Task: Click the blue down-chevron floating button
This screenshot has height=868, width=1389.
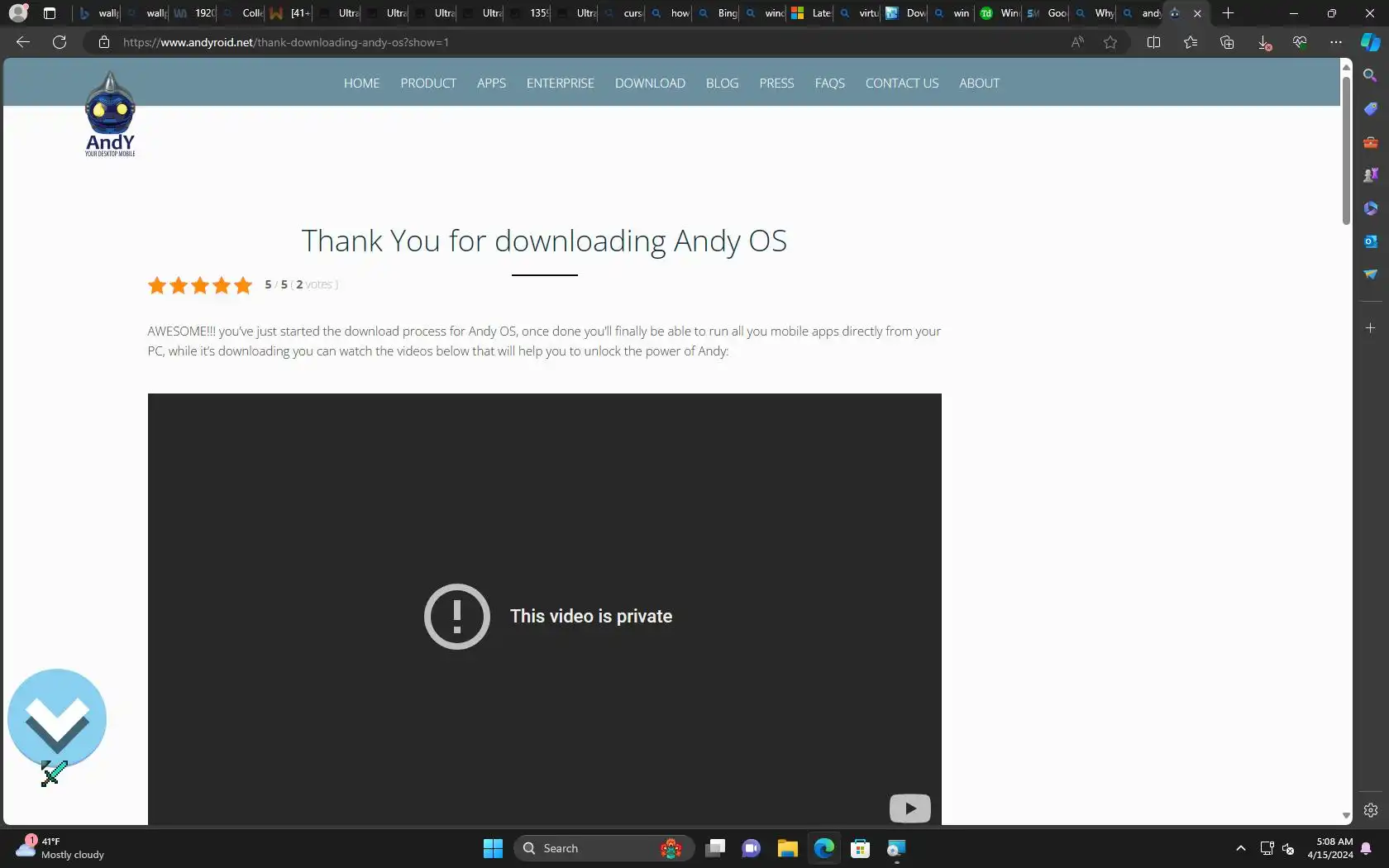Action: (x=57, y=718)
